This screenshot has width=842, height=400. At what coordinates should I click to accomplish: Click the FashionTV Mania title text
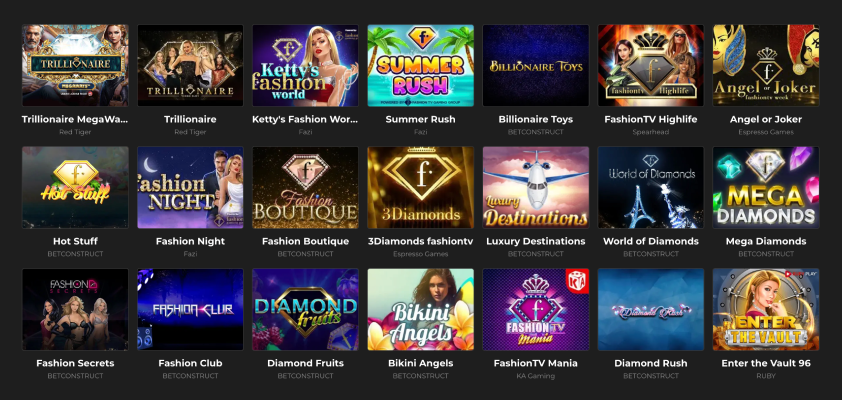535,363
